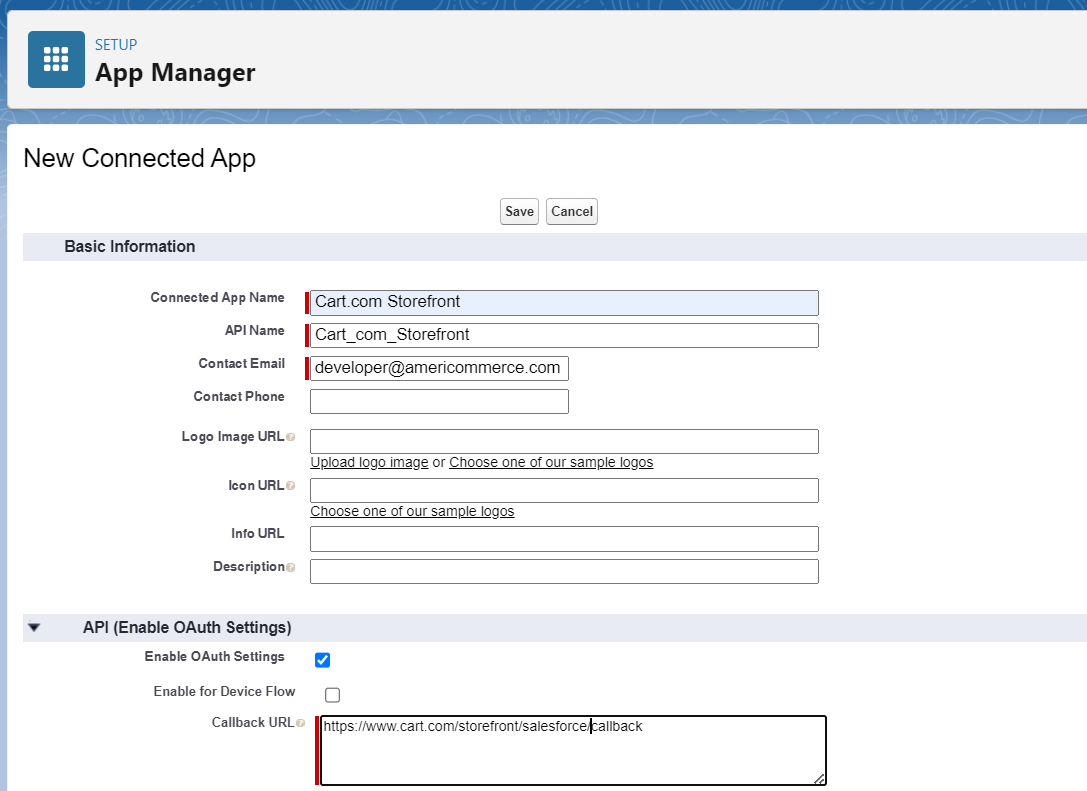Open Callback URL help icon
Viewport: 1087px width, 791px height.
click(x=300, y=723)
